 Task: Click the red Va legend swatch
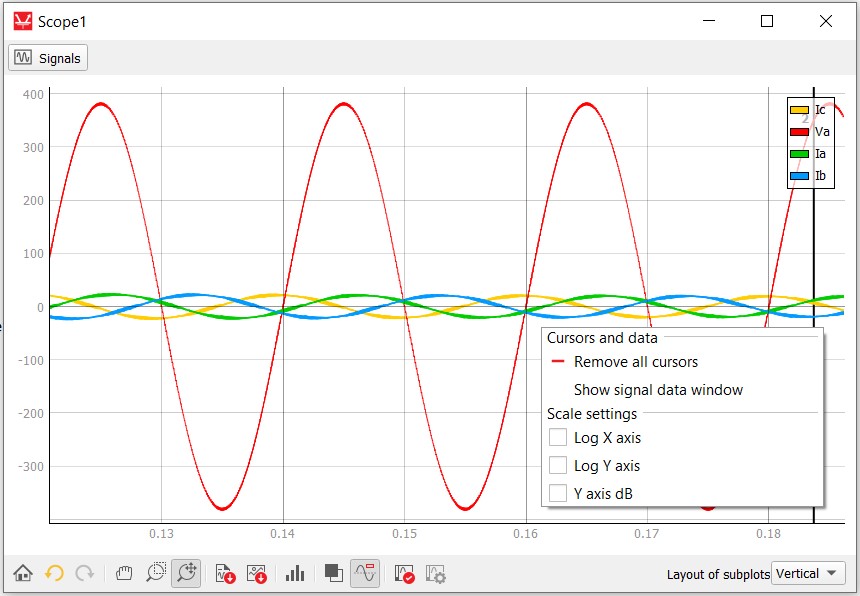point(799,132)
